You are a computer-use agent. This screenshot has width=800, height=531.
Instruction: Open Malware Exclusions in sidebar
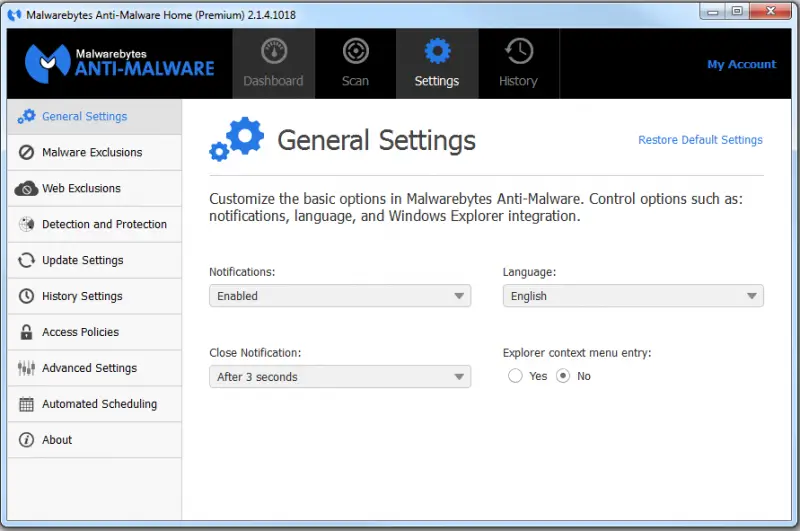[95, 153]
